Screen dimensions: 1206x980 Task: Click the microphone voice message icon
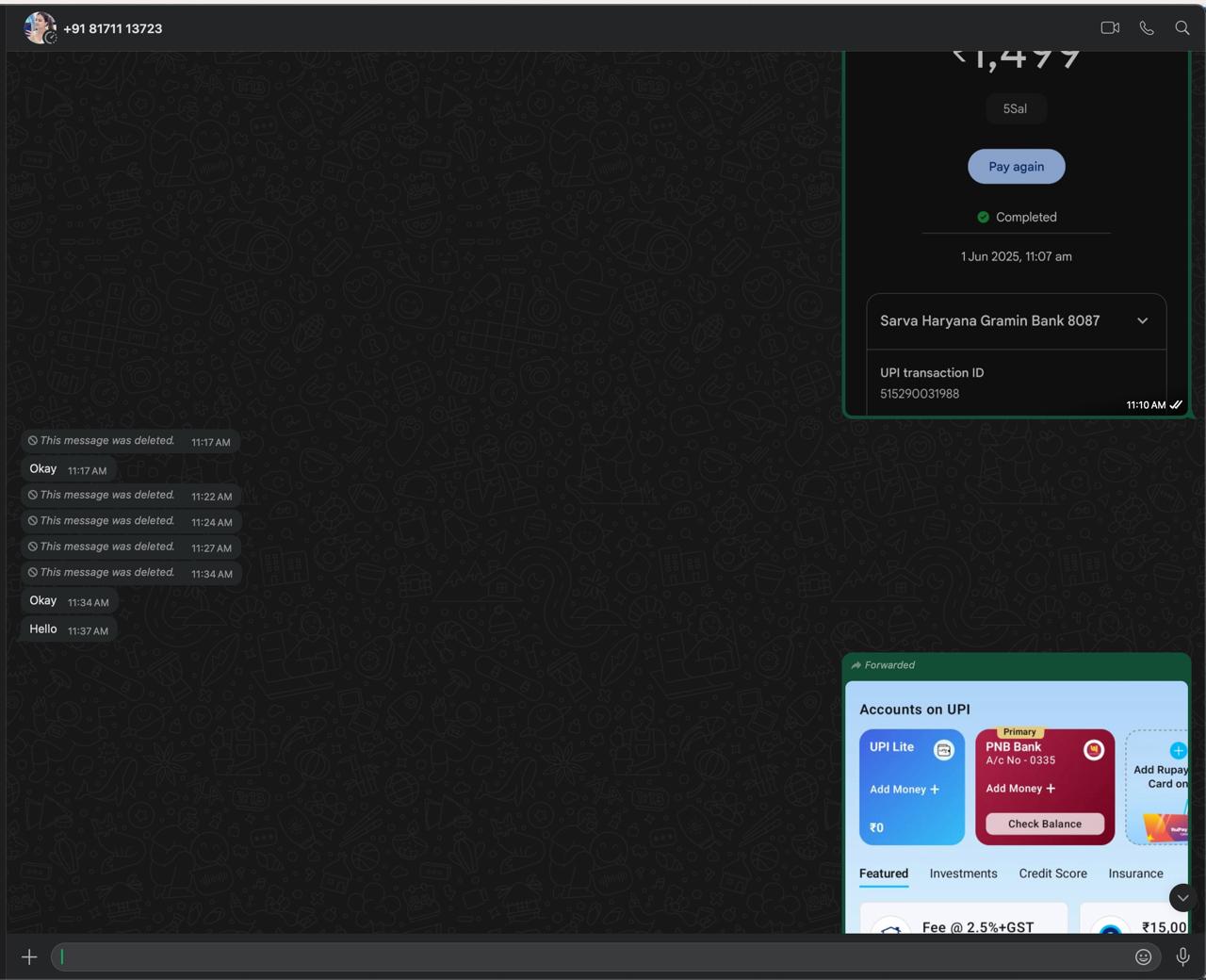[1182, 957]
